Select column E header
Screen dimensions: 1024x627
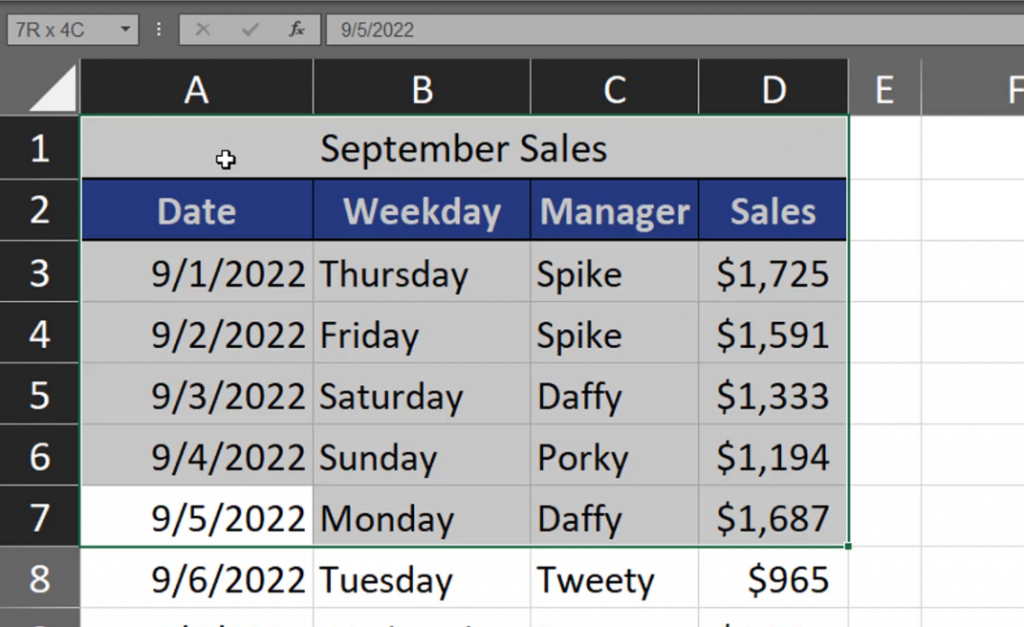tap(884, 90)
